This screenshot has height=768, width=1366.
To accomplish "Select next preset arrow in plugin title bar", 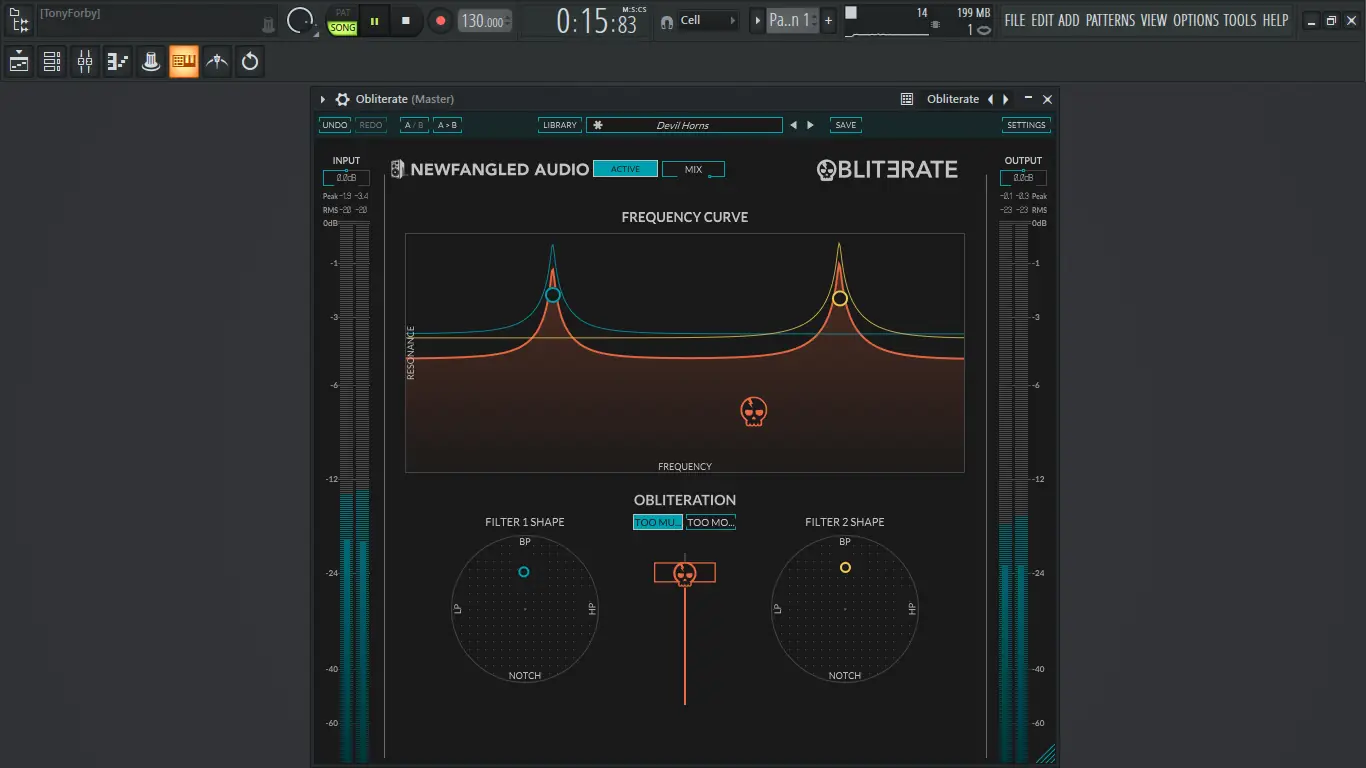I will point(1006,99).
